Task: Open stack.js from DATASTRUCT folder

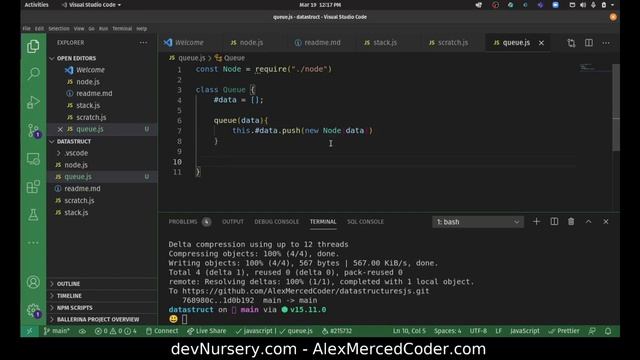Action: tap(76, 212)
